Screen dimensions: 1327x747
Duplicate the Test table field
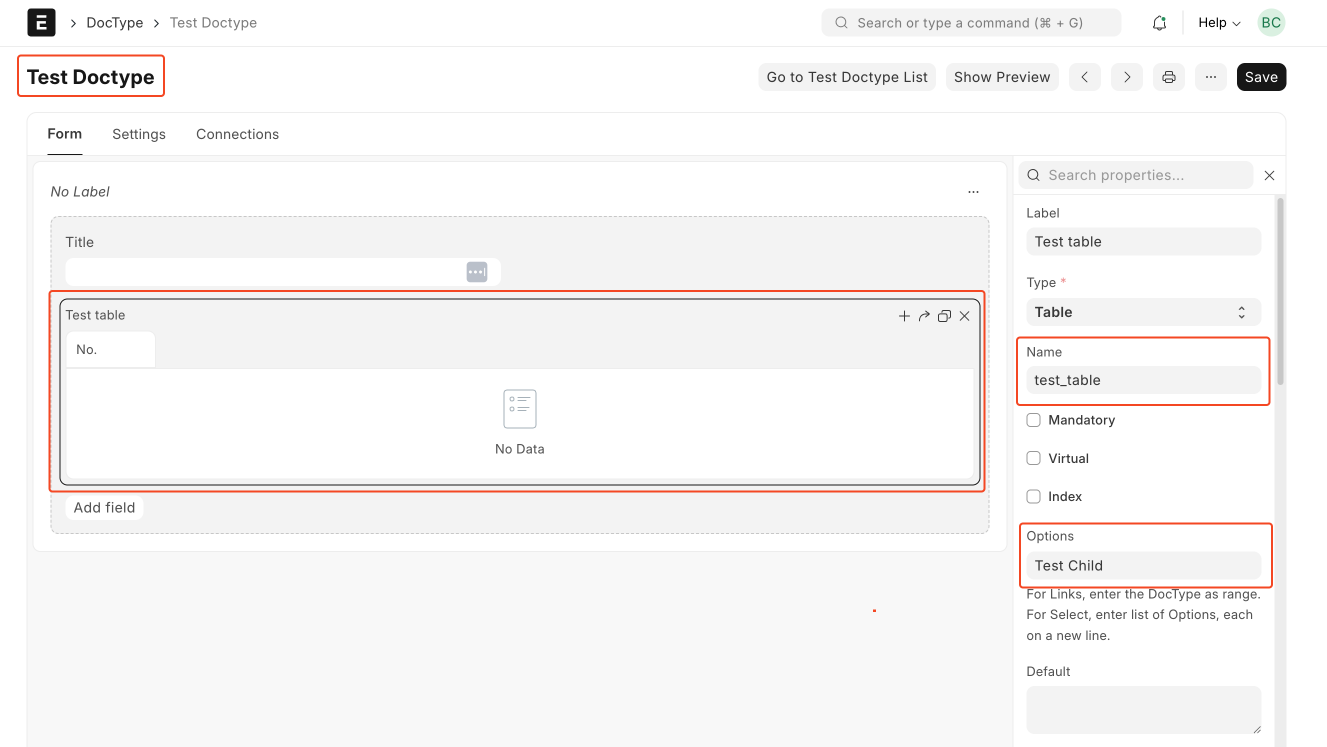(x=944, y=316)
